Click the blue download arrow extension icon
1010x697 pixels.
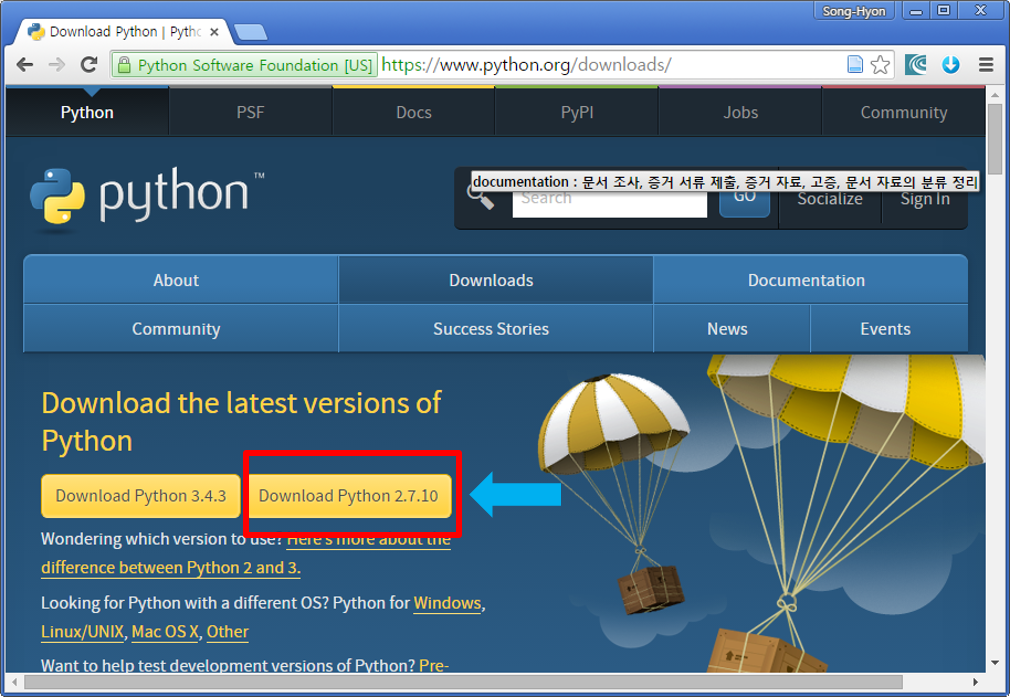coord(950,65)
